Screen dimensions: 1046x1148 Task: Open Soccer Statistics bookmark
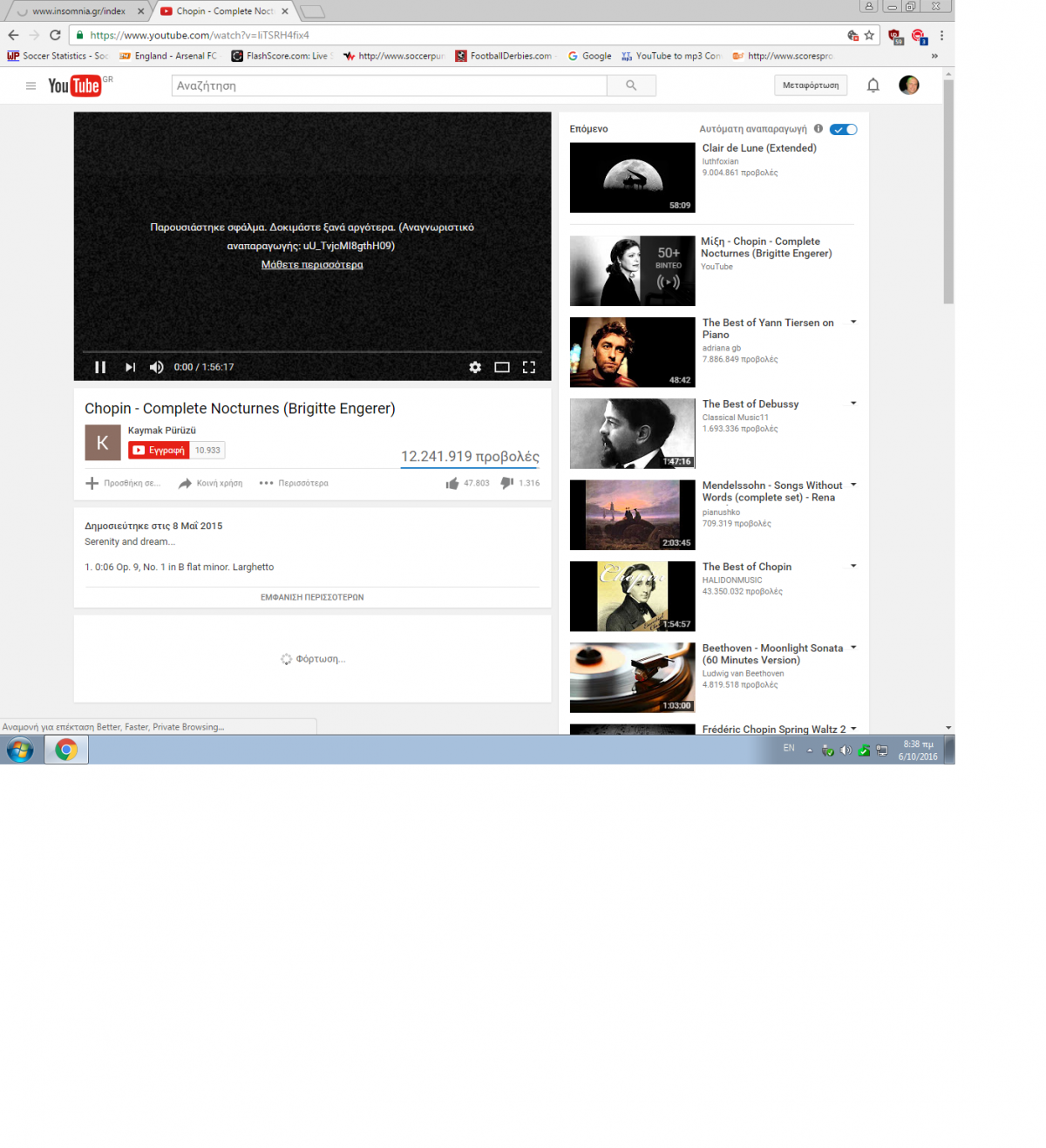pos(58,56)
